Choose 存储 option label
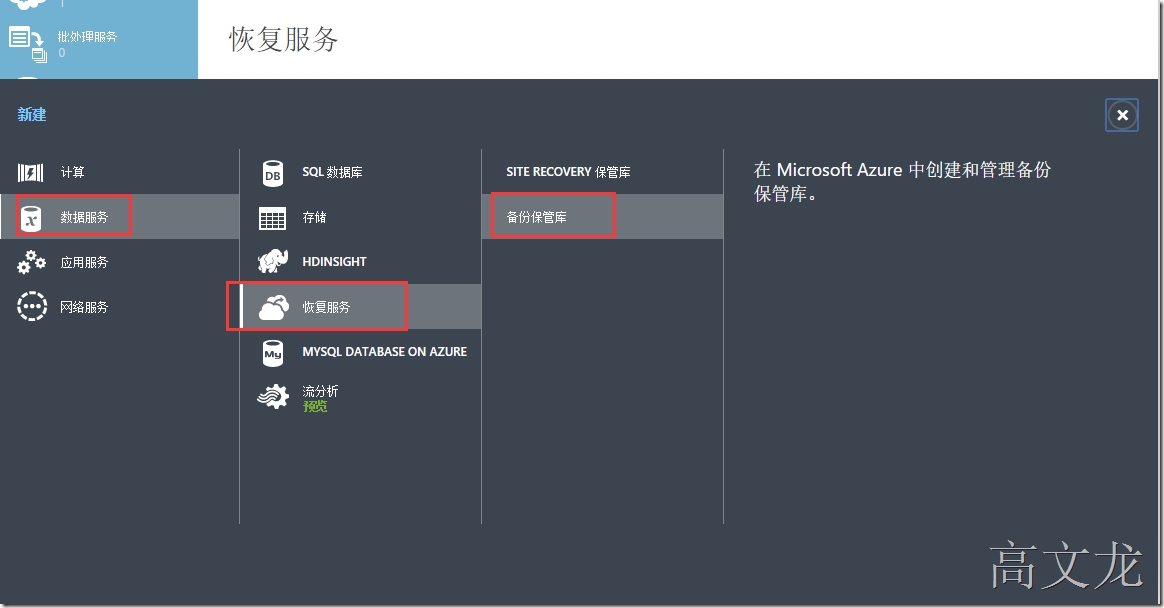 click(x=314, y=217)
